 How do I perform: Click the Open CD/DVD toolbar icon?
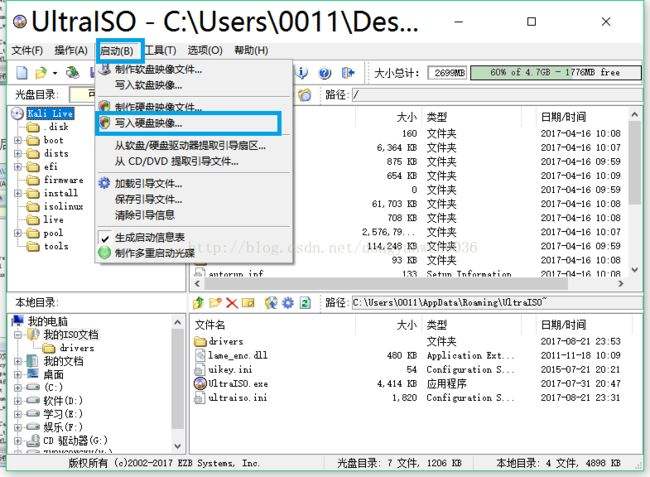pos(73,73)
